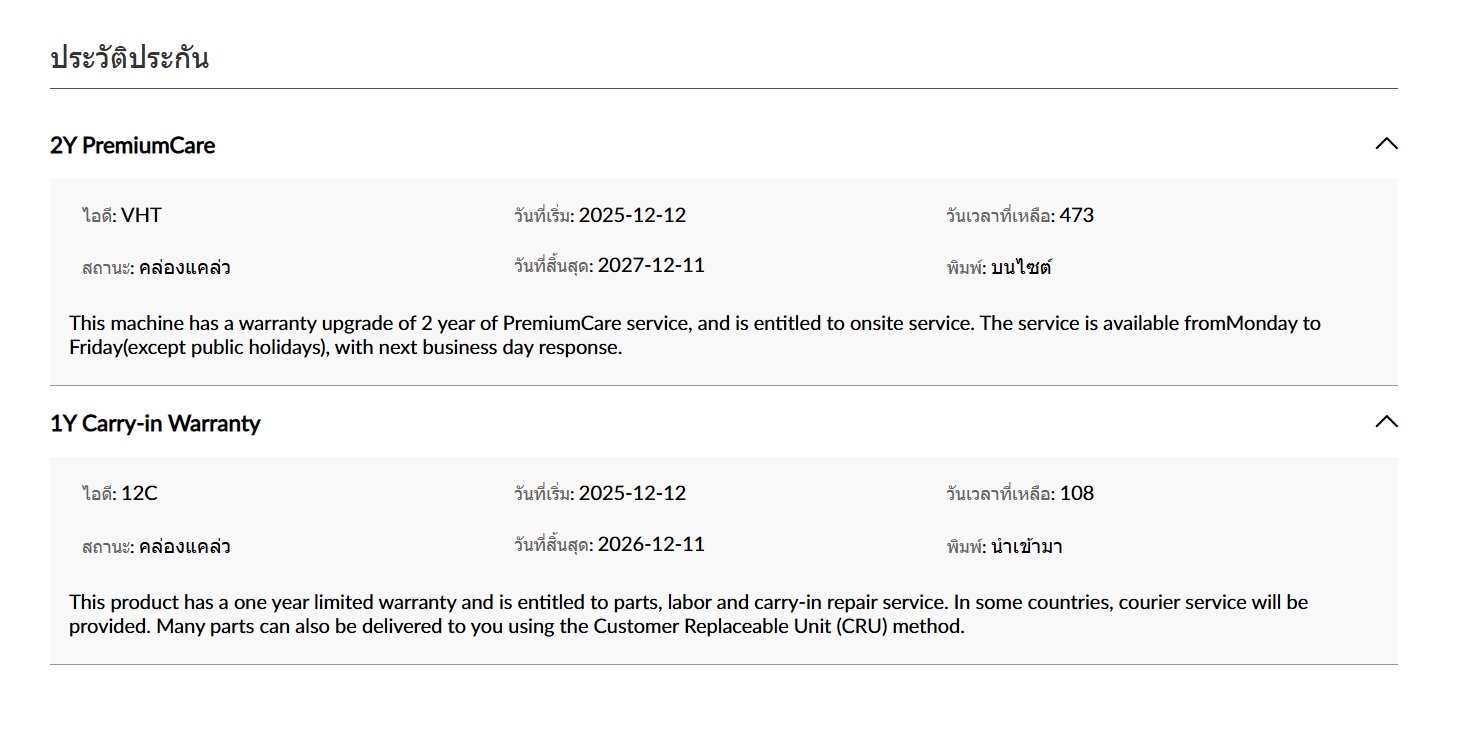Viewport: 1465px width, 755px height.
Task: Click the 2Y PremiumCare heading
Action: point(132,145)
